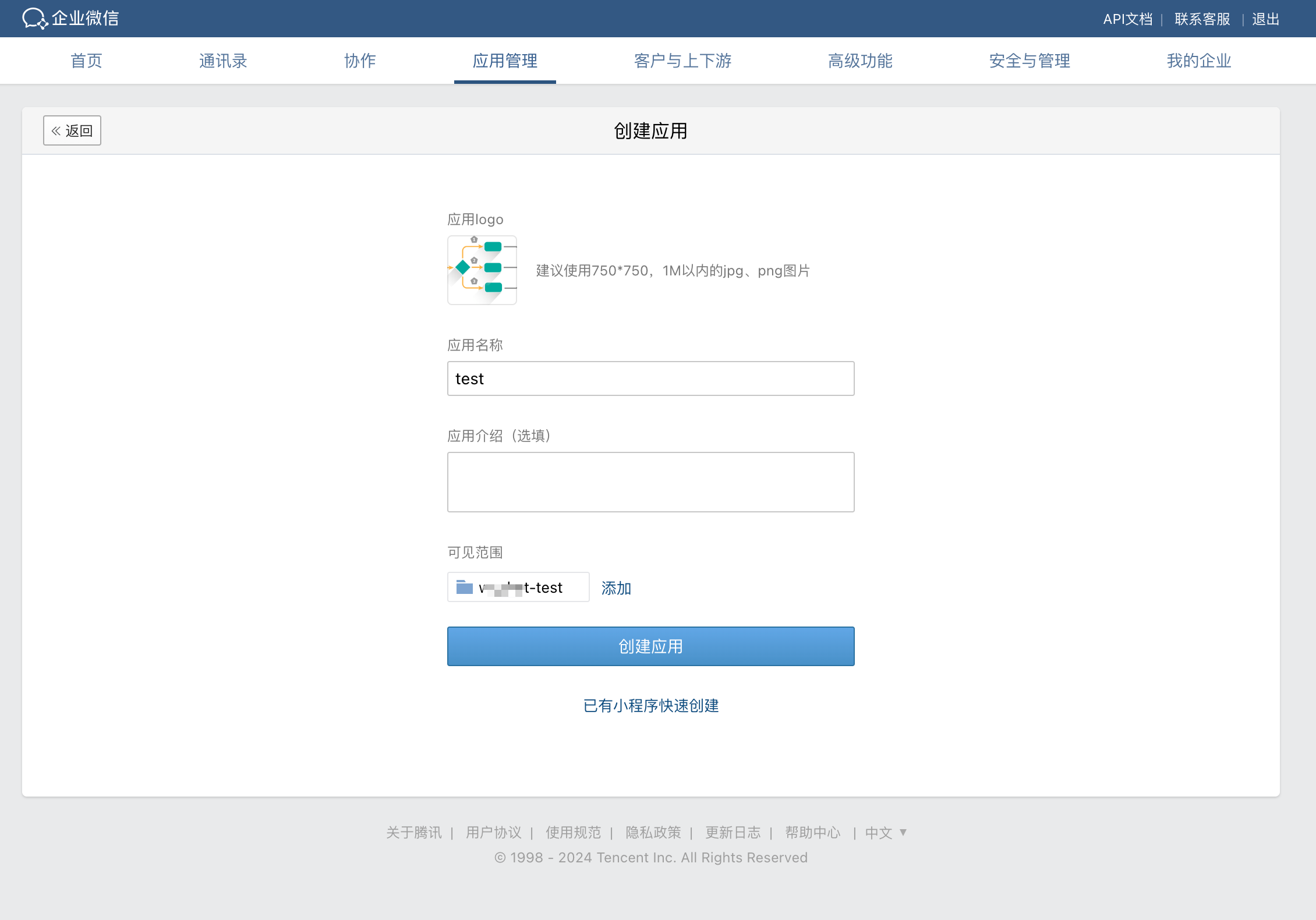Open the 首页 tab
Viewport: 1316px width, 920px height.
[86, 61]
